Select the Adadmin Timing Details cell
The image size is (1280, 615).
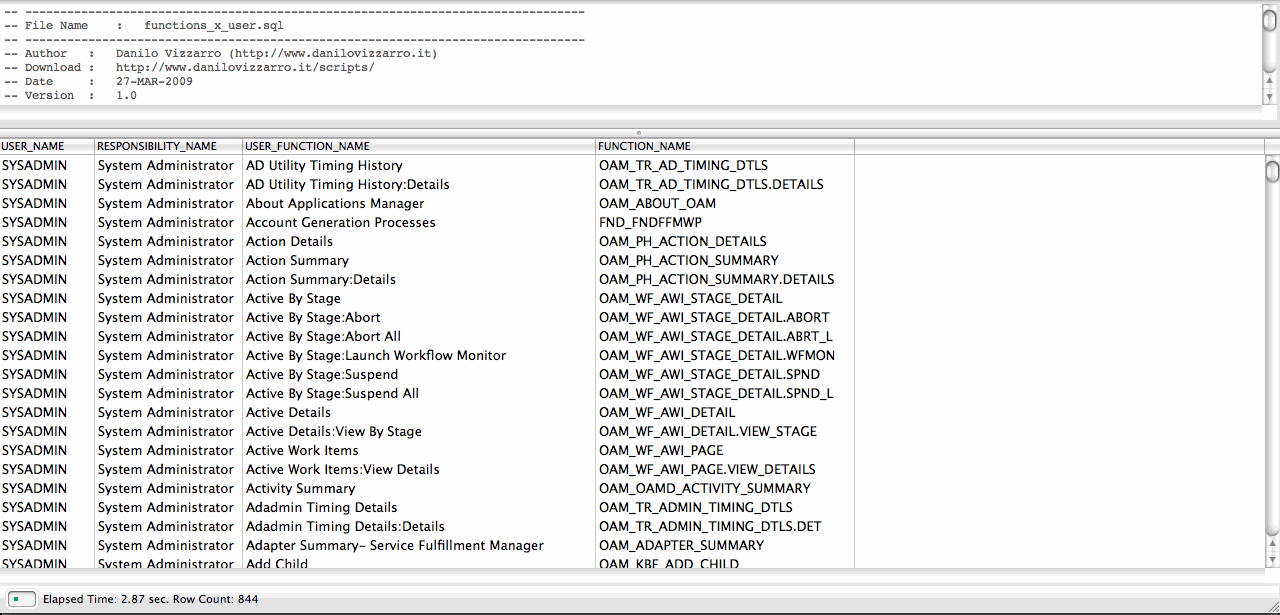[419, 507]
